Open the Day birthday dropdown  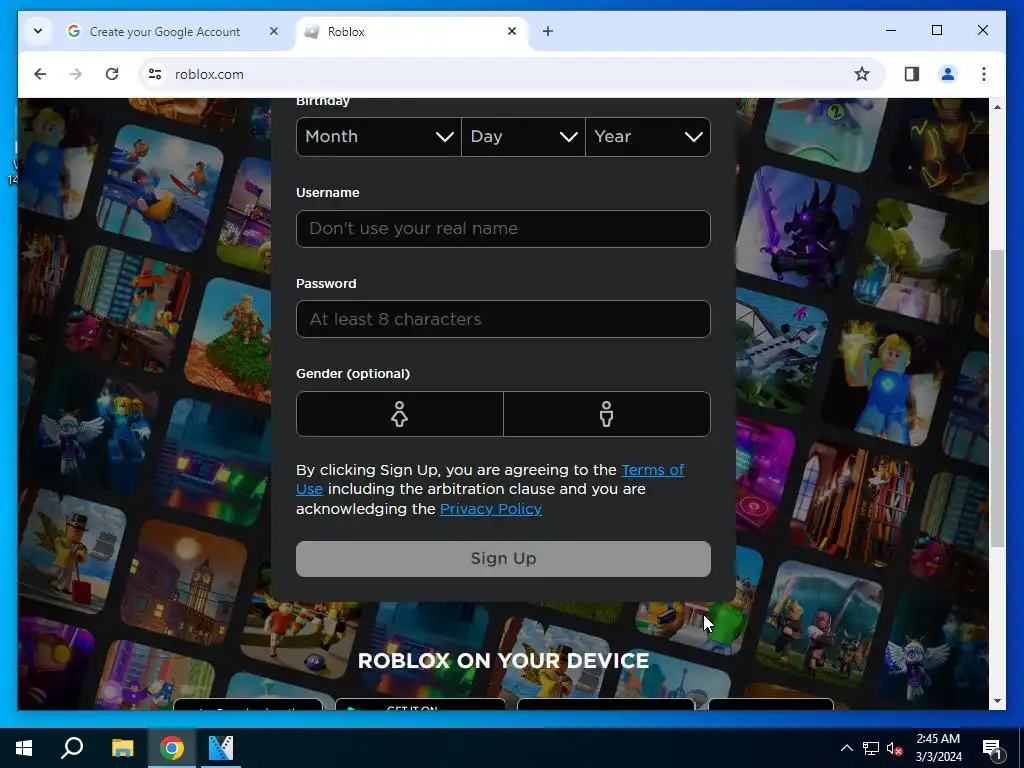(523, 136)
